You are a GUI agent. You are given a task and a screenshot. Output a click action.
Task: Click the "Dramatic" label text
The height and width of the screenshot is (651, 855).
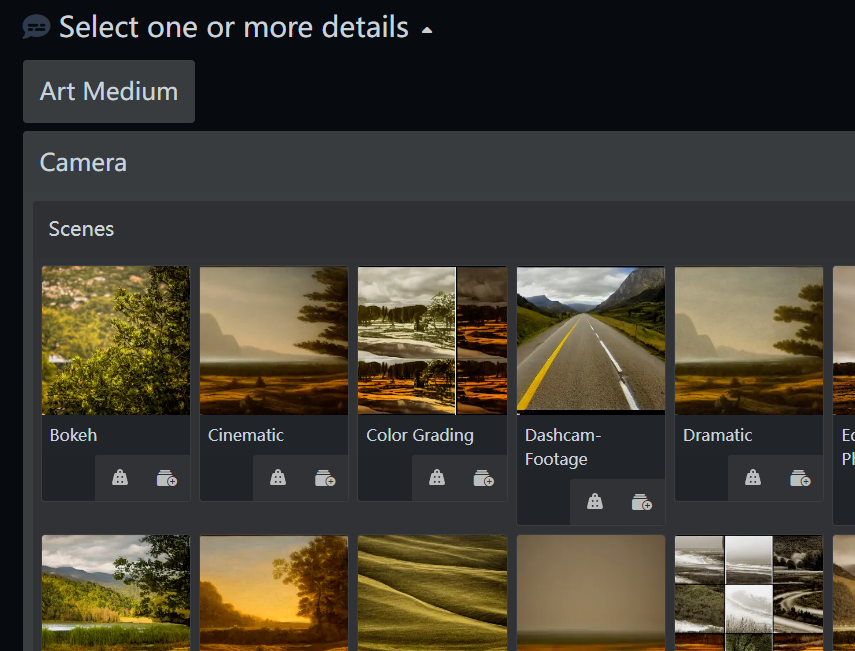[x=718, y=435]
